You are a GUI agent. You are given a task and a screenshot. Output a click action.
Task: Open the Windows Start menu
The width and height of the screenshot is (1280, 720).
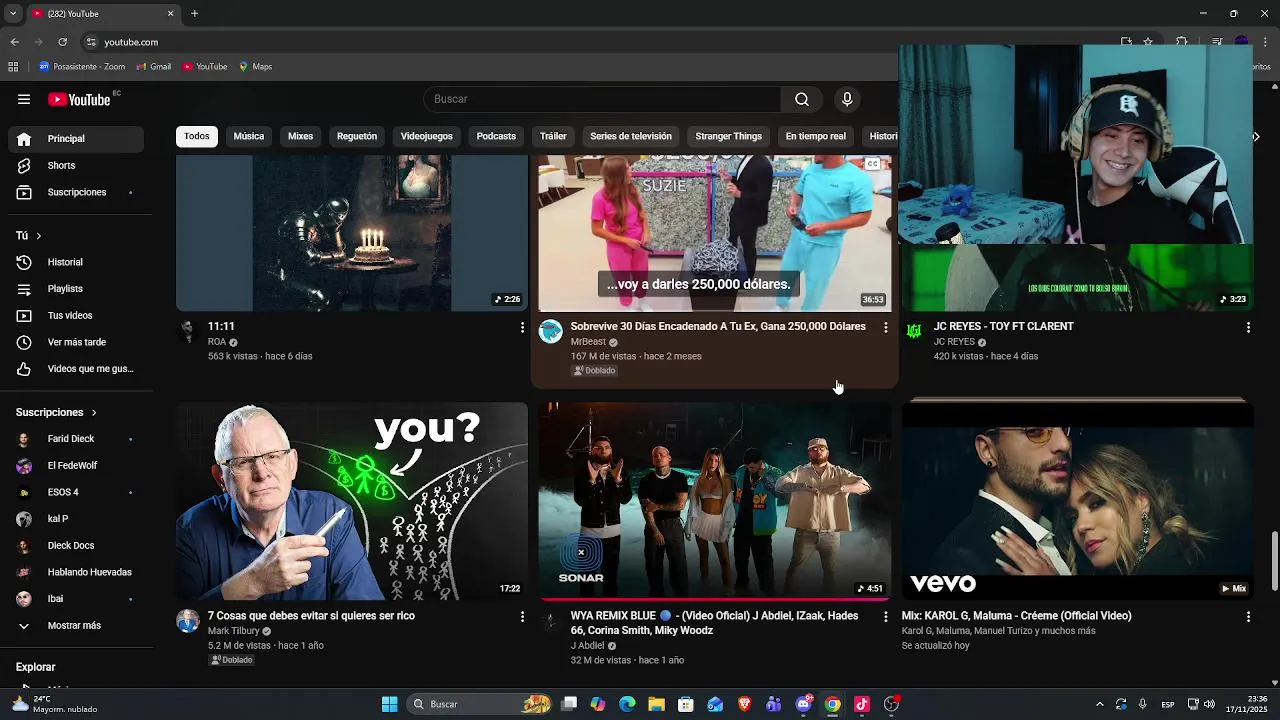[389, 704]
